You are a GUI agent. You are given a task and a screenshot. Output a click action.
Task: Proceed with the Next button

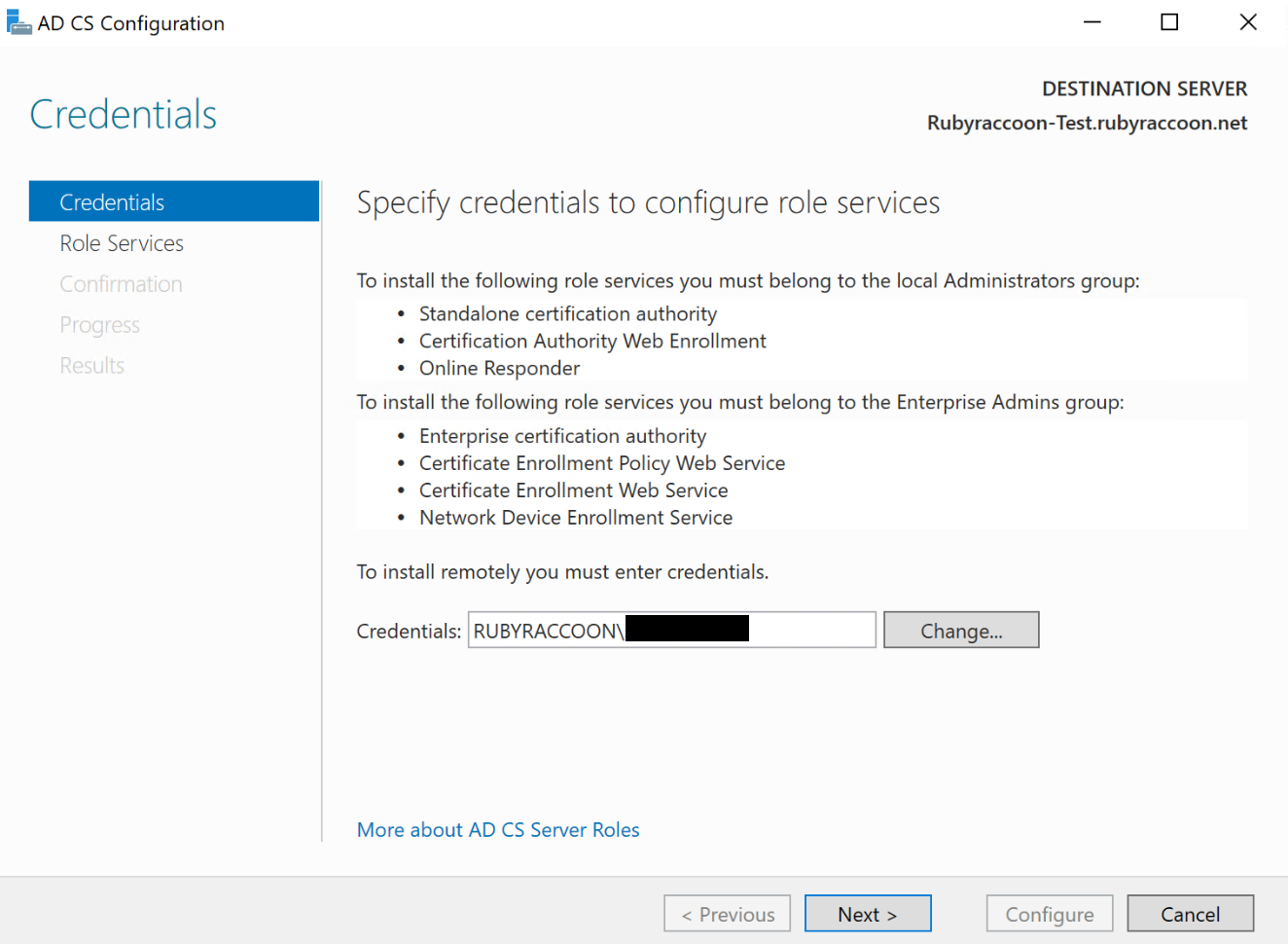tap(868, 914)
